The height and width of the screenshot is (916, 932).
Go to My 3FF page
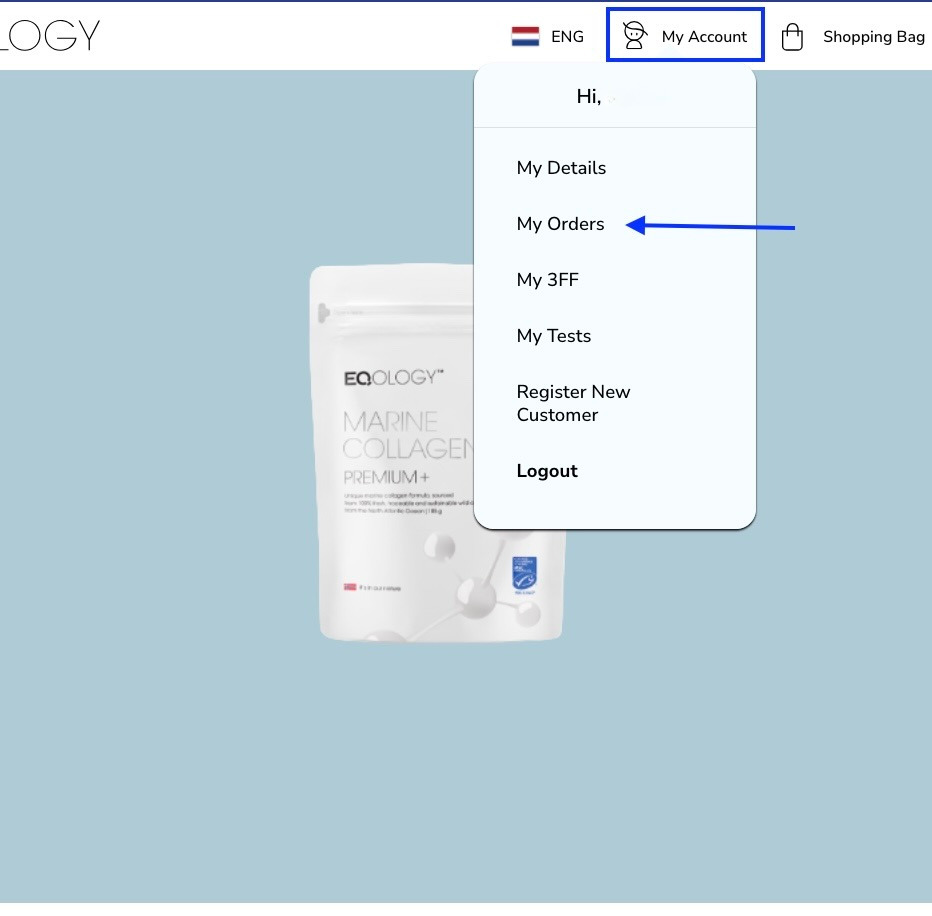[547, 280]
